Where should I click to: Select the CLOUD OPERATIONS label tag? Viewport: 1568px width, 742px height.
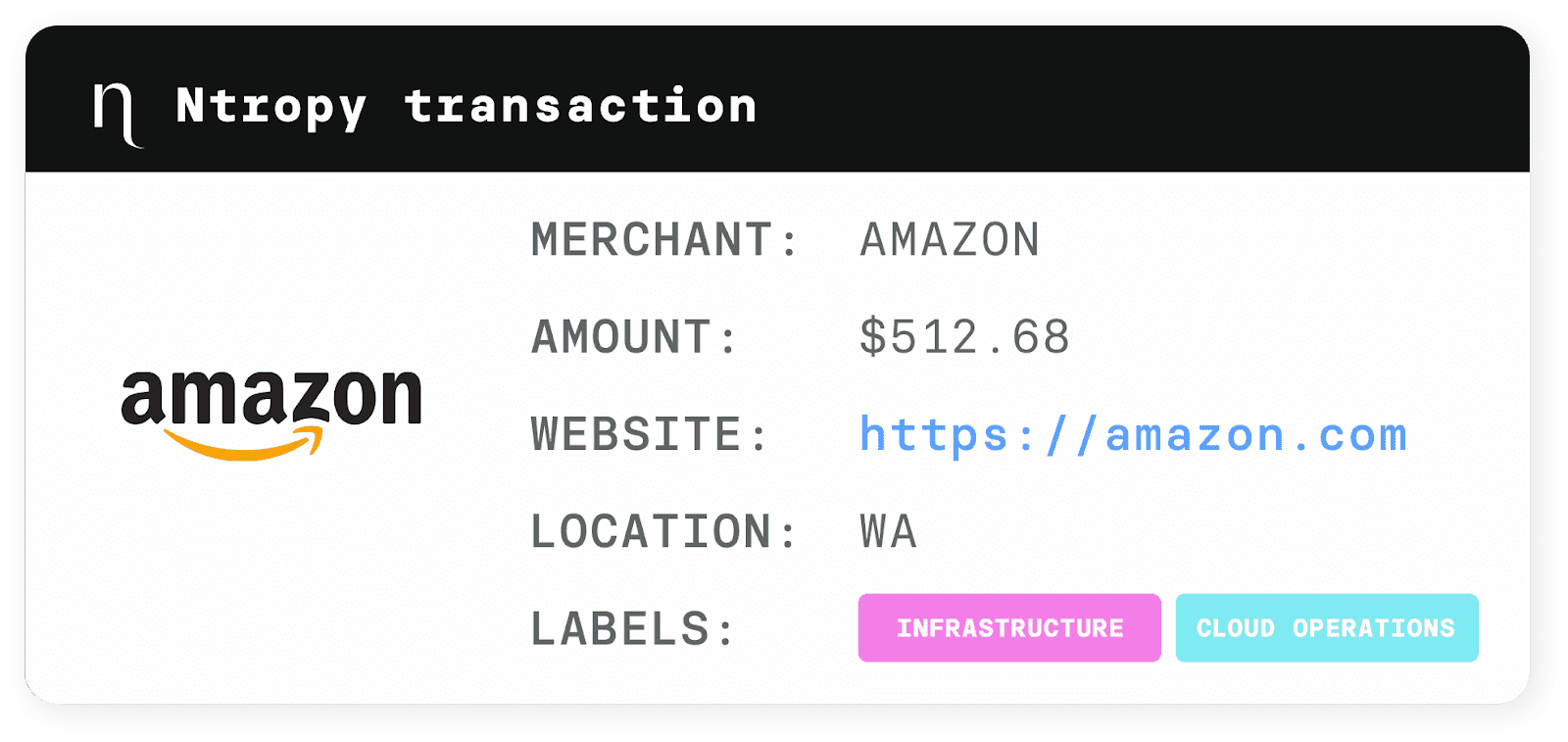click(1327, 627)
